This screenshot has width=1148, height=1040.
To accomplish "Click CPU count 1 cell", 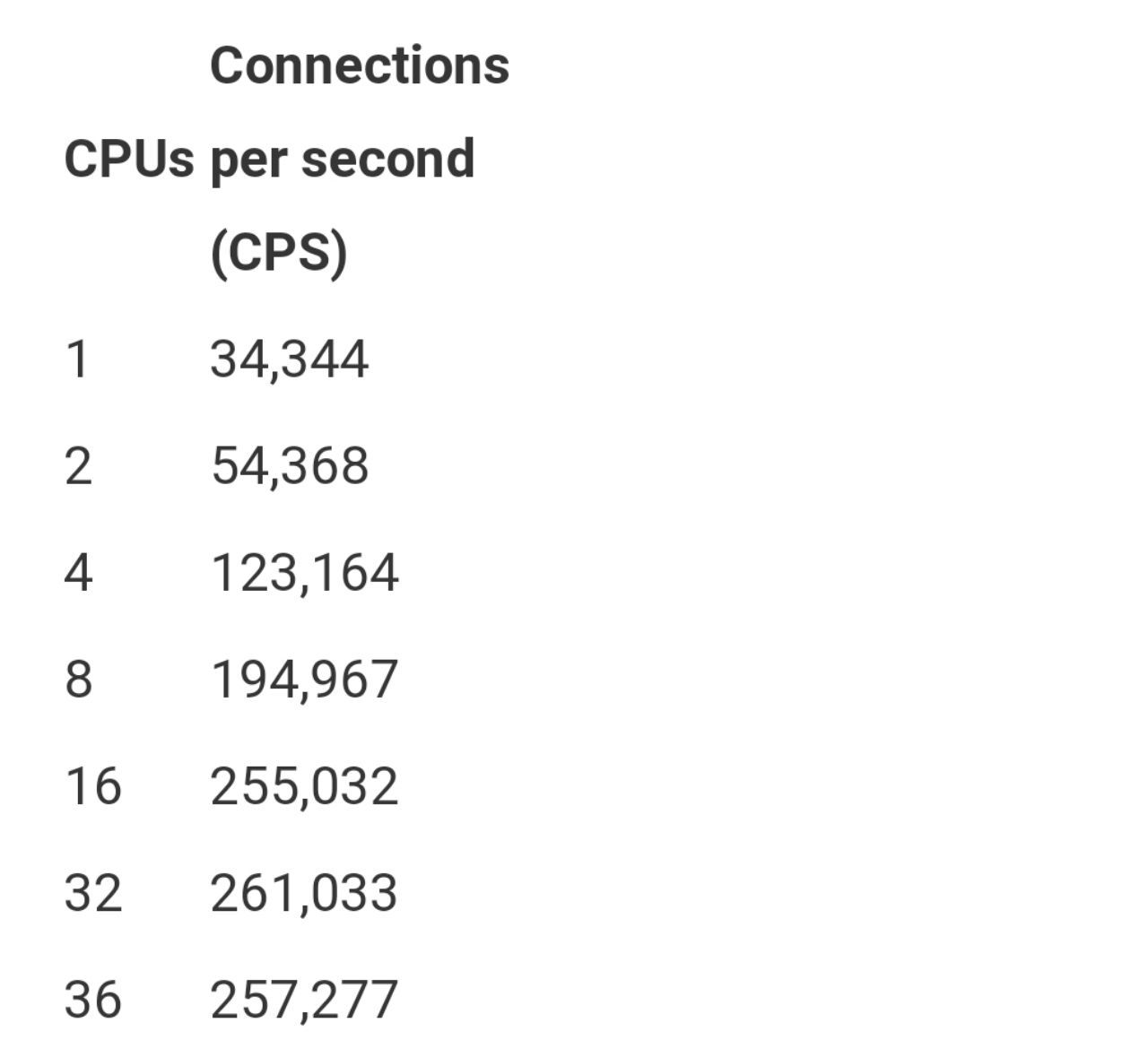I will tap(78, 360).
